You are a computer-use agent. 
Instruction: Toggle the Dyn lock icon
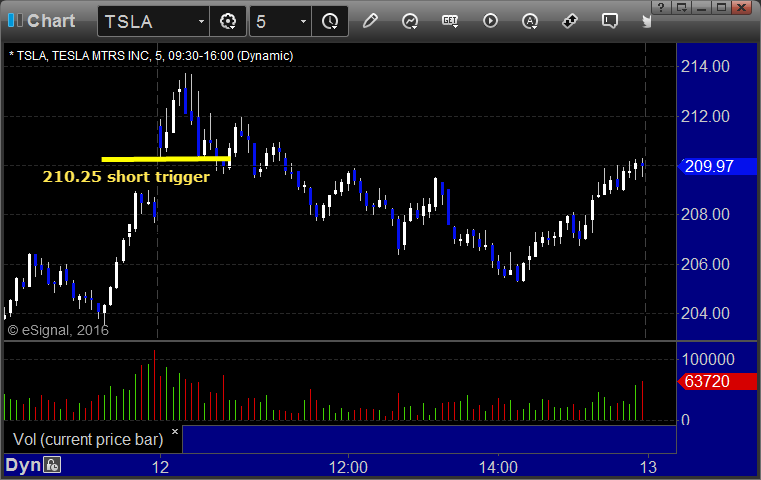pos(52,465)
